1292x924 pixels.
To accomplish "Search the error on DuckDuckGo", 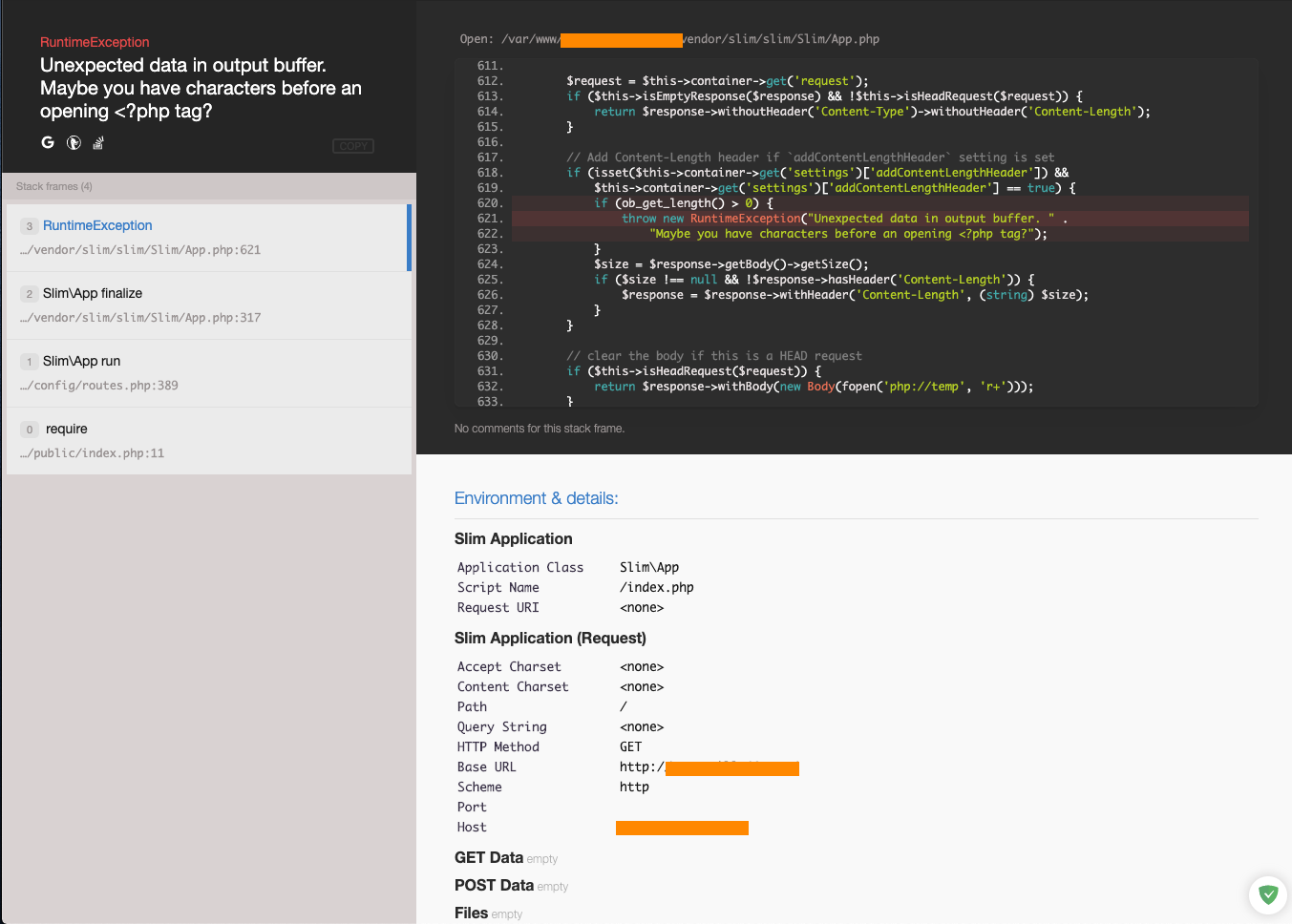I will pos(73,142).
